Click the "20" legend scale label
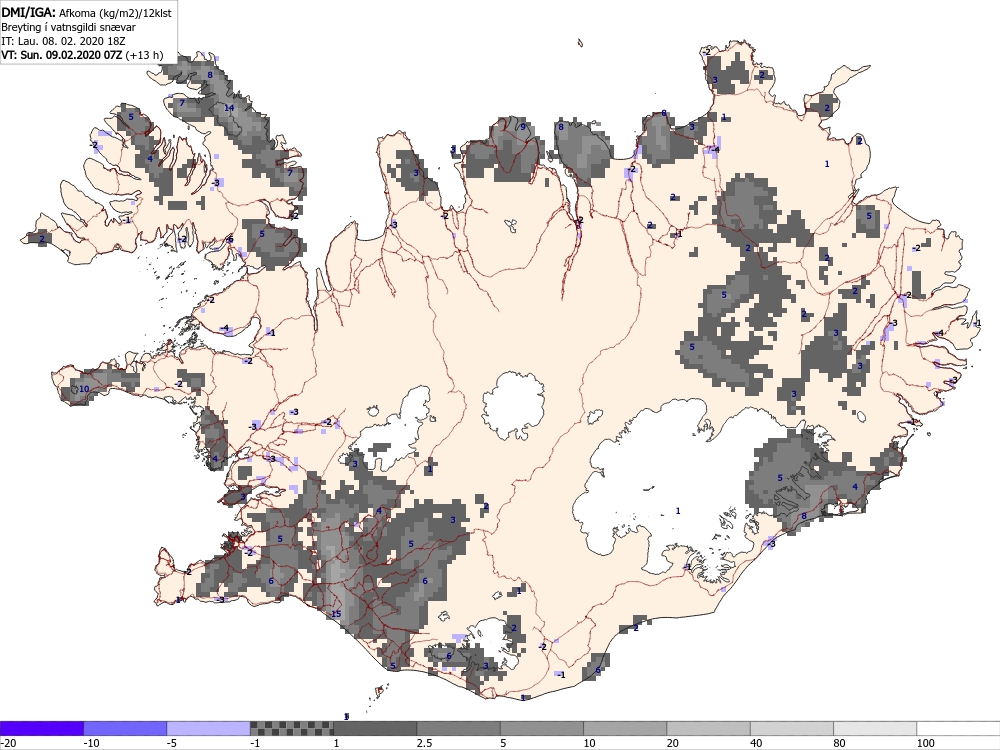The image size is (1000, 750). (x=673, y=743)
